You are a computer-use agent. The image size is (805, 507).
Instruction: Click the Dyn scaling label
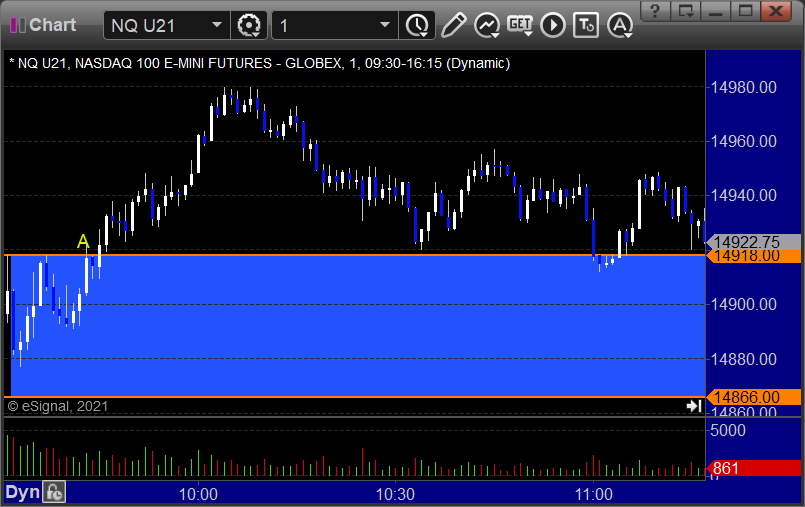(x=22, y=493)
